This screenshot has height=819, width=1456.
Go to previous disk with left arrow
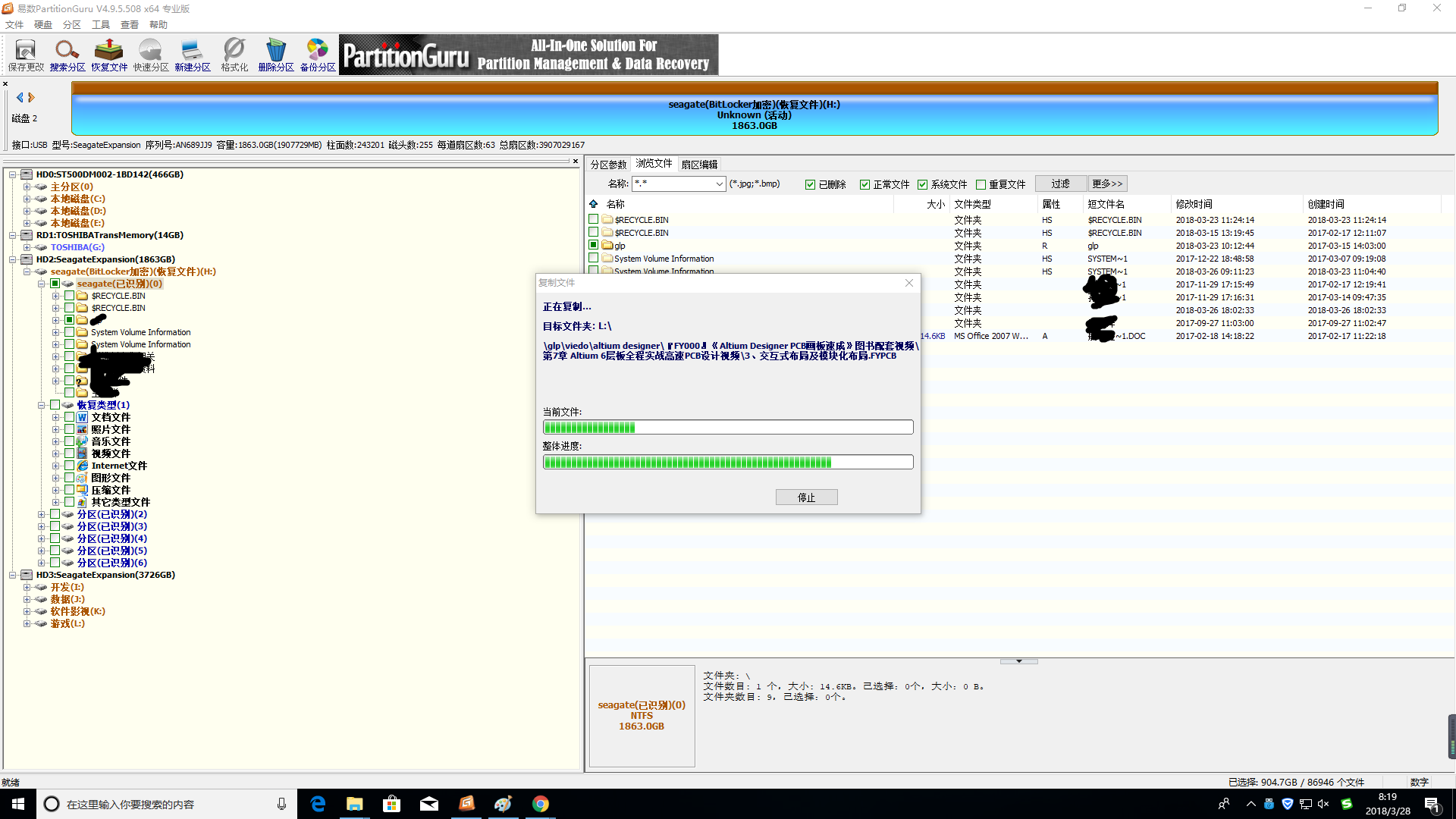20,97
